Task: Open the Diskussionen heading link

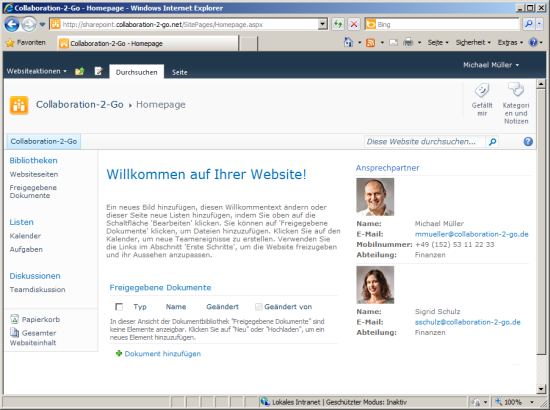Action: [35, 276]
